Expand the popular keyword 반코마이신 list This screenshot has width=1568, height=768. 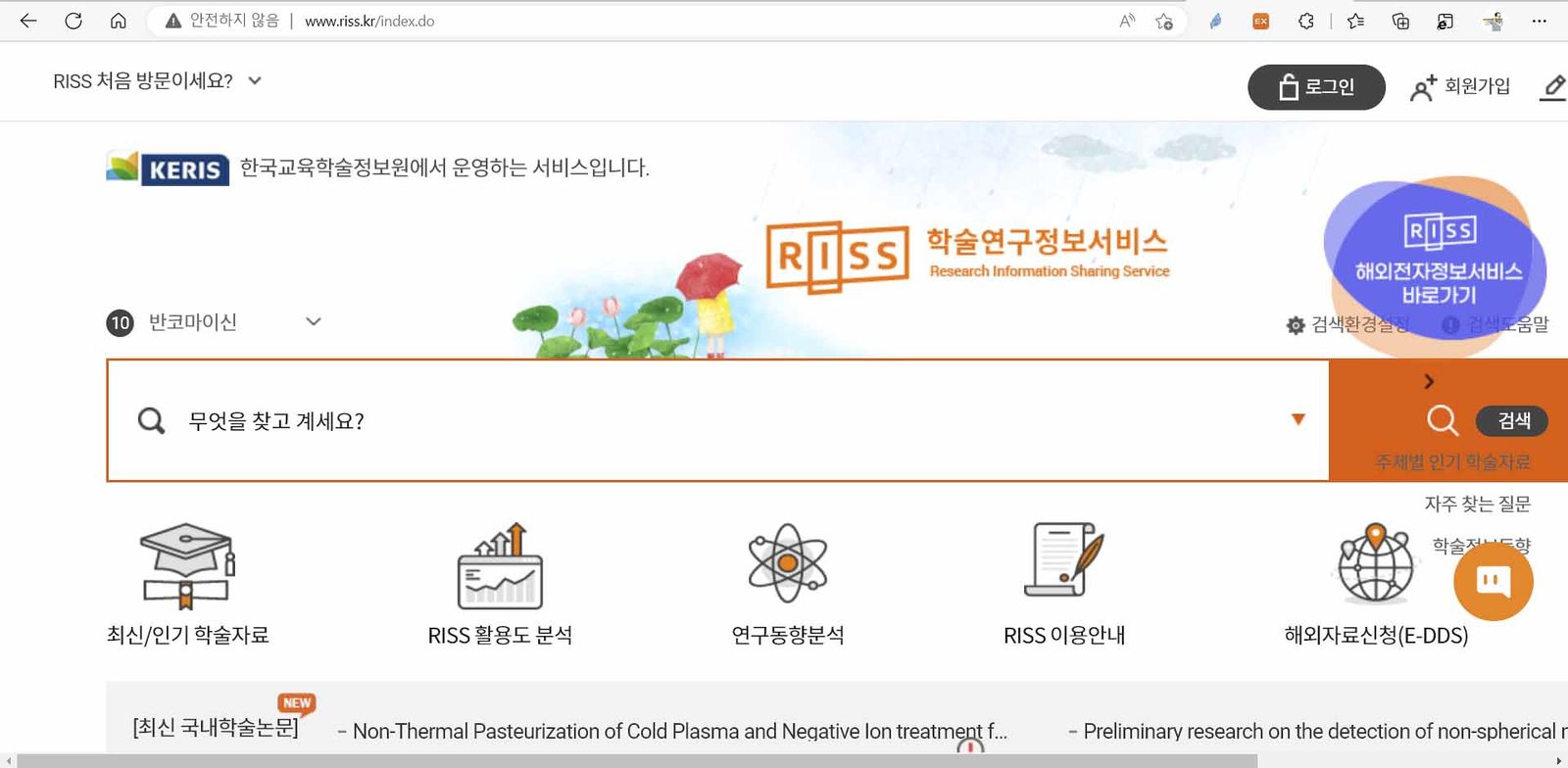314,321
